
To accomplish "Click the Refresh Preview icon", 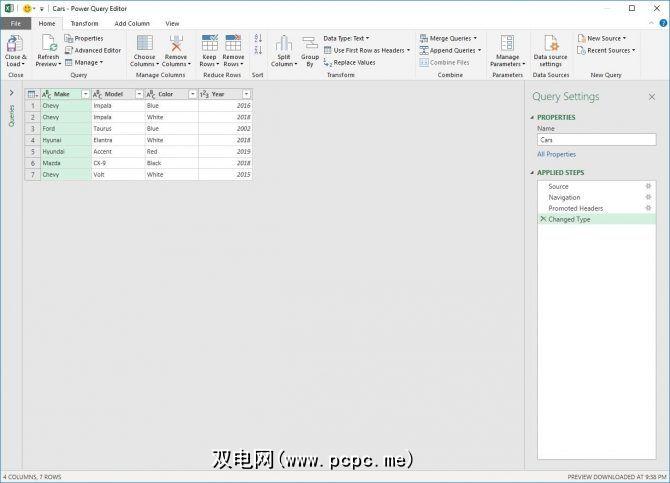I will click(x=48, y=43).
